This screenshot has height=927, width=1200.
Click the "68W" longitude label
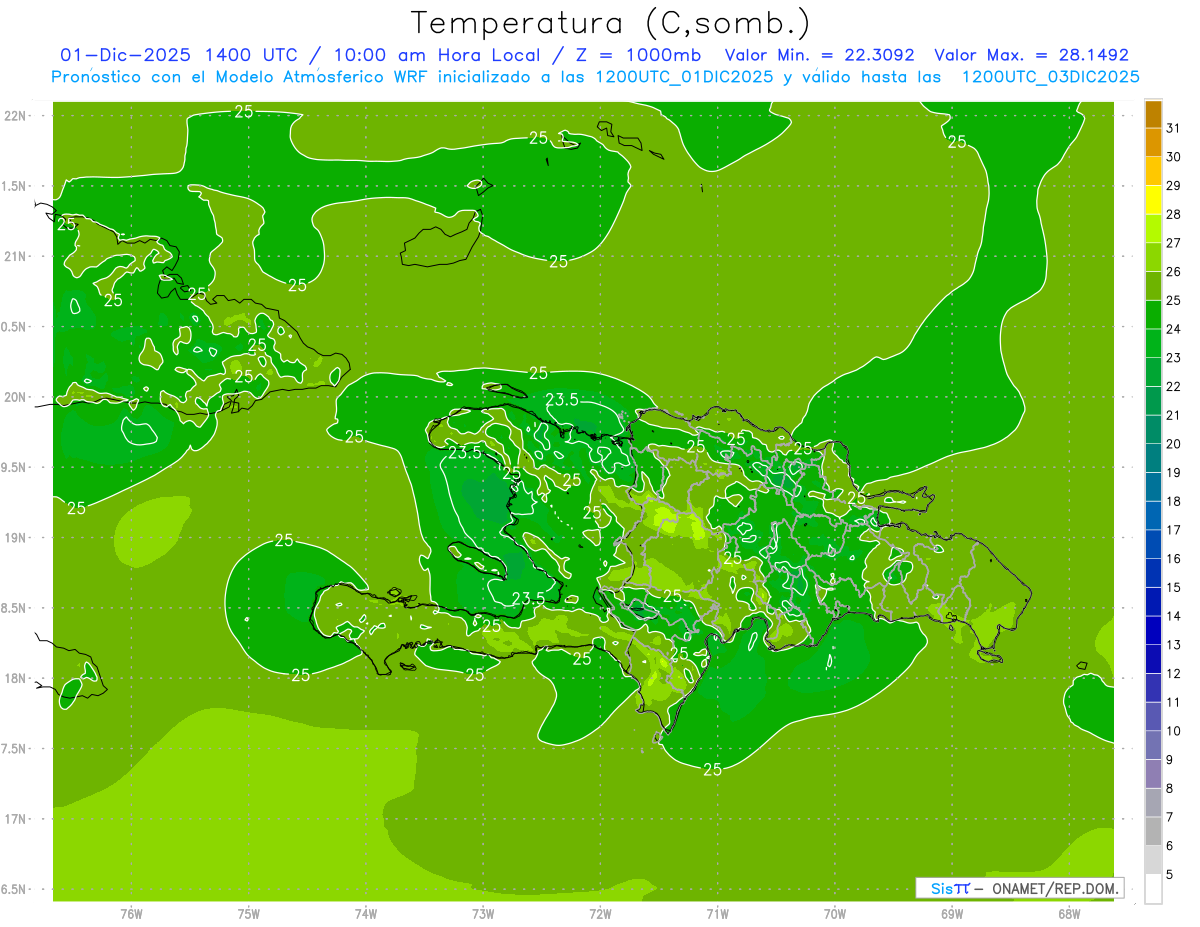[x=1068, y=913]
